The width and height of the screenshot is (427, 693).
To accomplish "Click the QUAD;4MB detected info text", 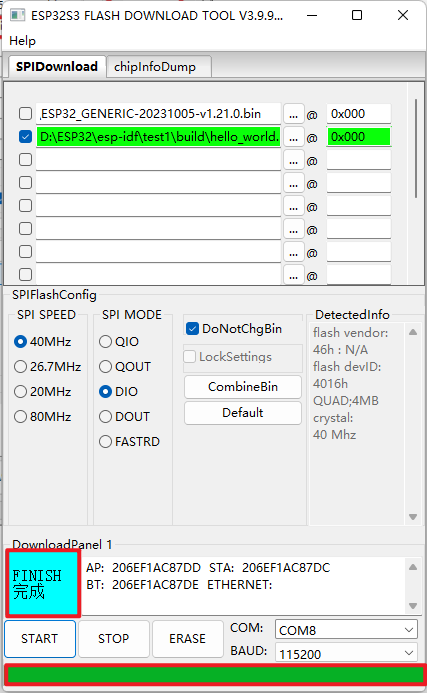I will [x=346, y=401].
